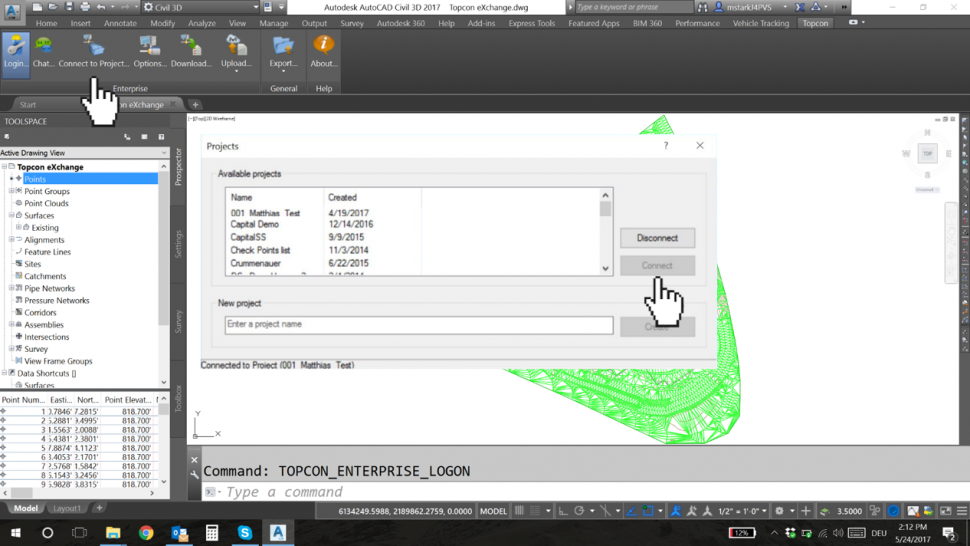This screenshot has width=970, height=546.
Task: Click the Disconnect button
Action: click(x=657, y=238)
